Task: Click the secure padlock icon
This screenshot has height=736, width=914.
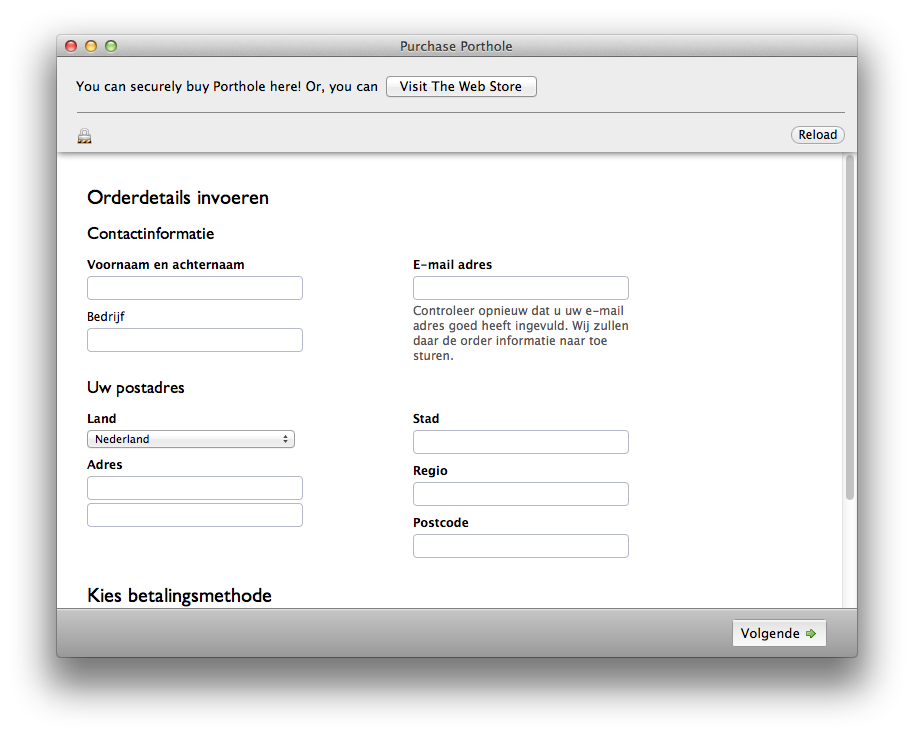Action: 85,136
